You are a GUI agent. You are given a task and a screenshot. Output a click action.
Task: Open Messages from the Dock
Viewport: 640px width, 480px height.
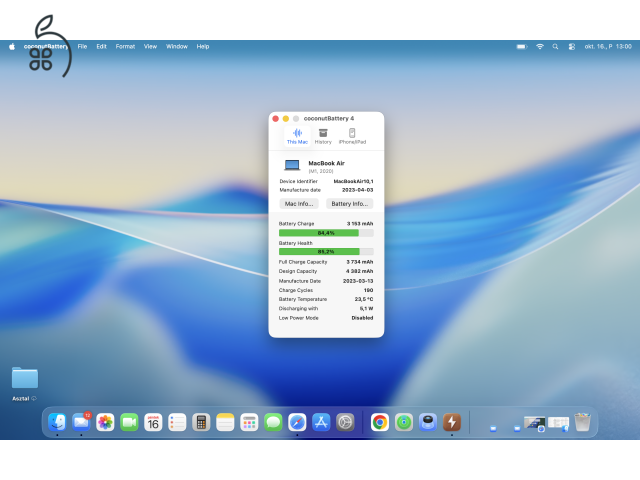click(273, 422)
